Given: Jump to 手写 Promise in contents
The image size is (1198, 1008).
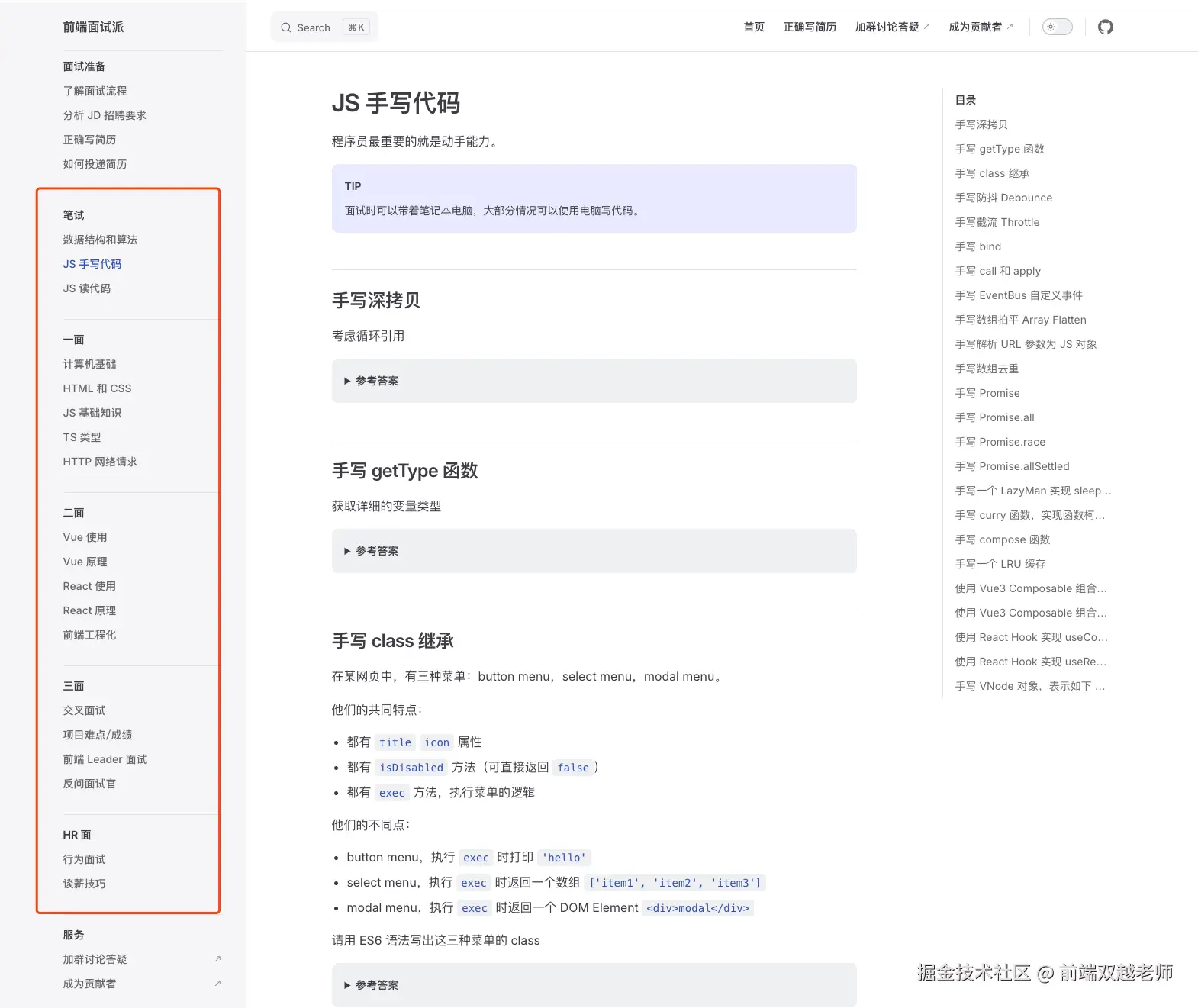Looking at the screenshot, I should [x=987, y=393].
